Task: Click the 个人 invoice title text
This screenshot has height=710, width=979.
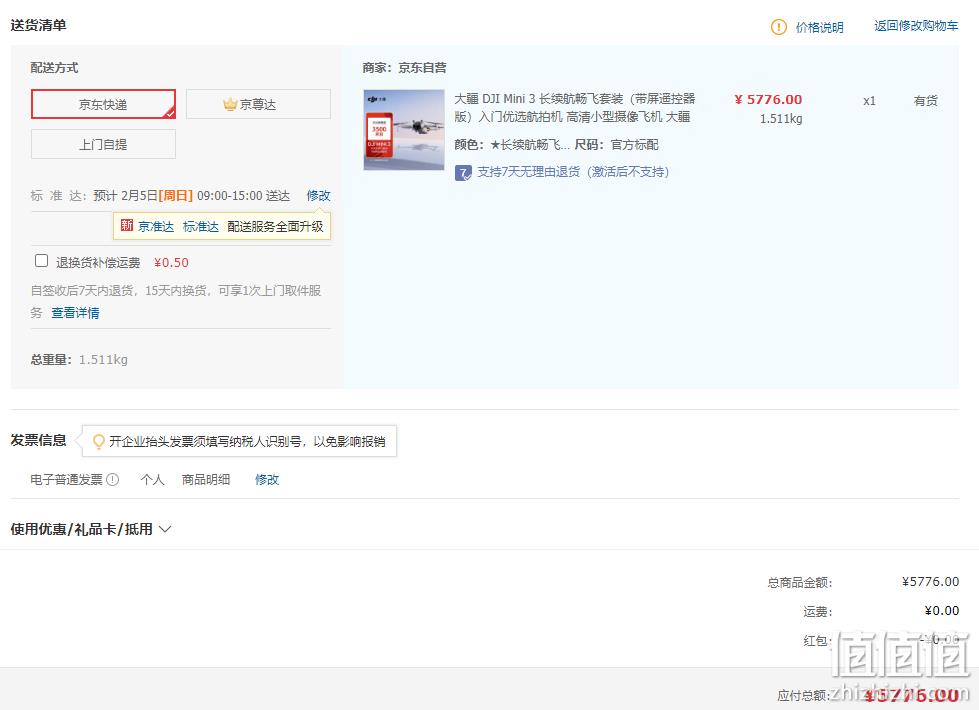Action: [152, 480]
